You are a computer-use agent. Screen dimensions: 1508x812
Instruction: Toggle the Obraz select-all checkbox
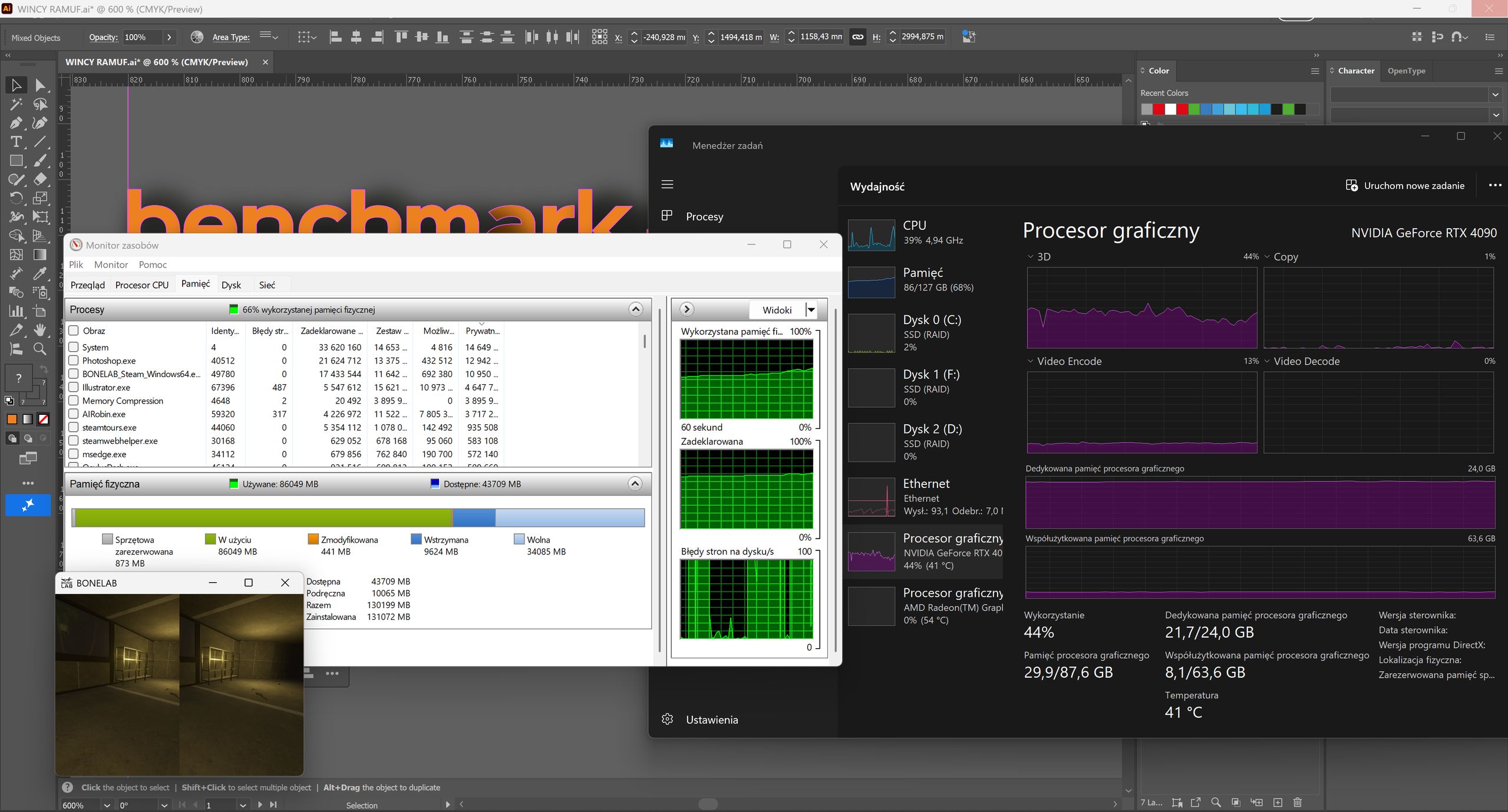[x=74, y=331]
